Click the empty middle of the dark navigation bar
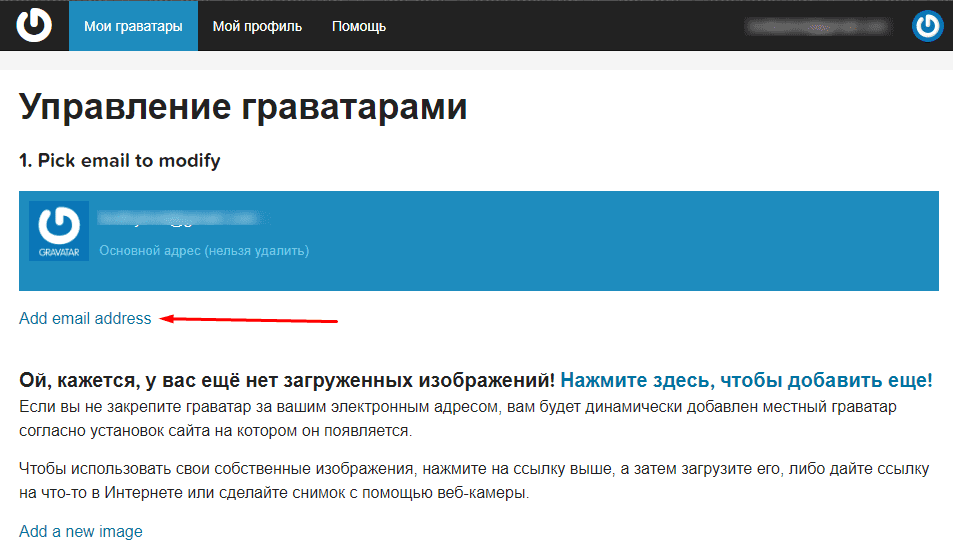This screenshot has height=559, width=953. pyautogui.click(x=570, y=26)
